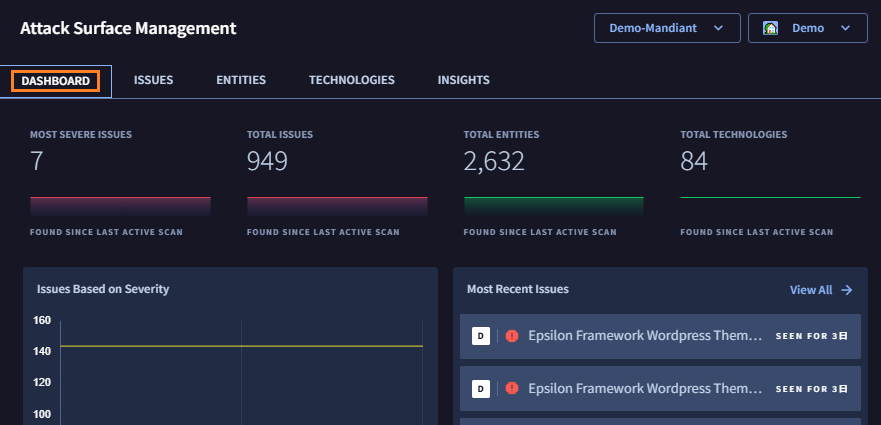Open the second Epsilon Framework Wordpress issue
881x425 pixels.
[x=645, y=388]
